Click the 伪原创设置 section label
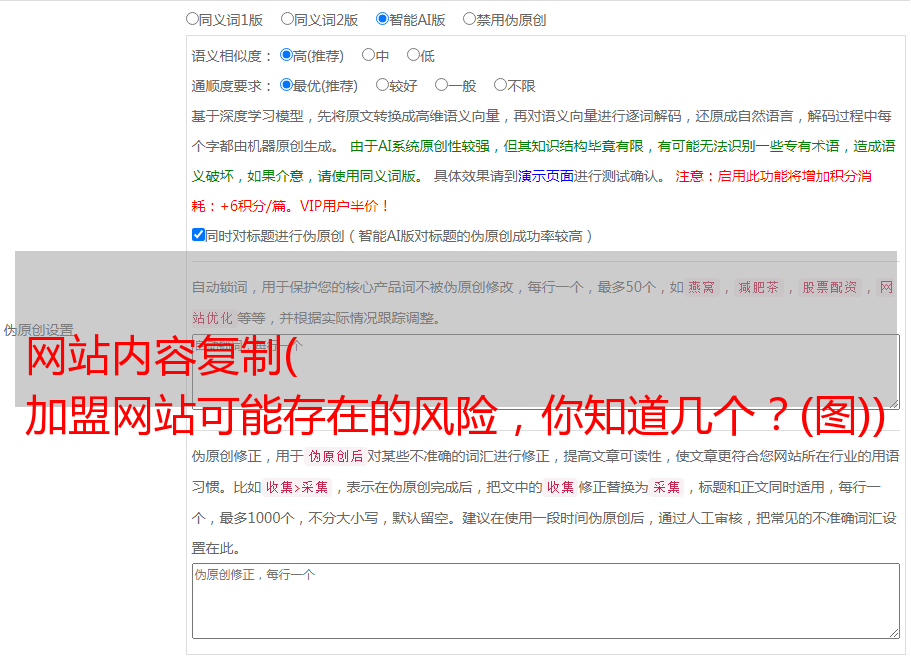This screenshot has width=911, height=658. point(39,330)
